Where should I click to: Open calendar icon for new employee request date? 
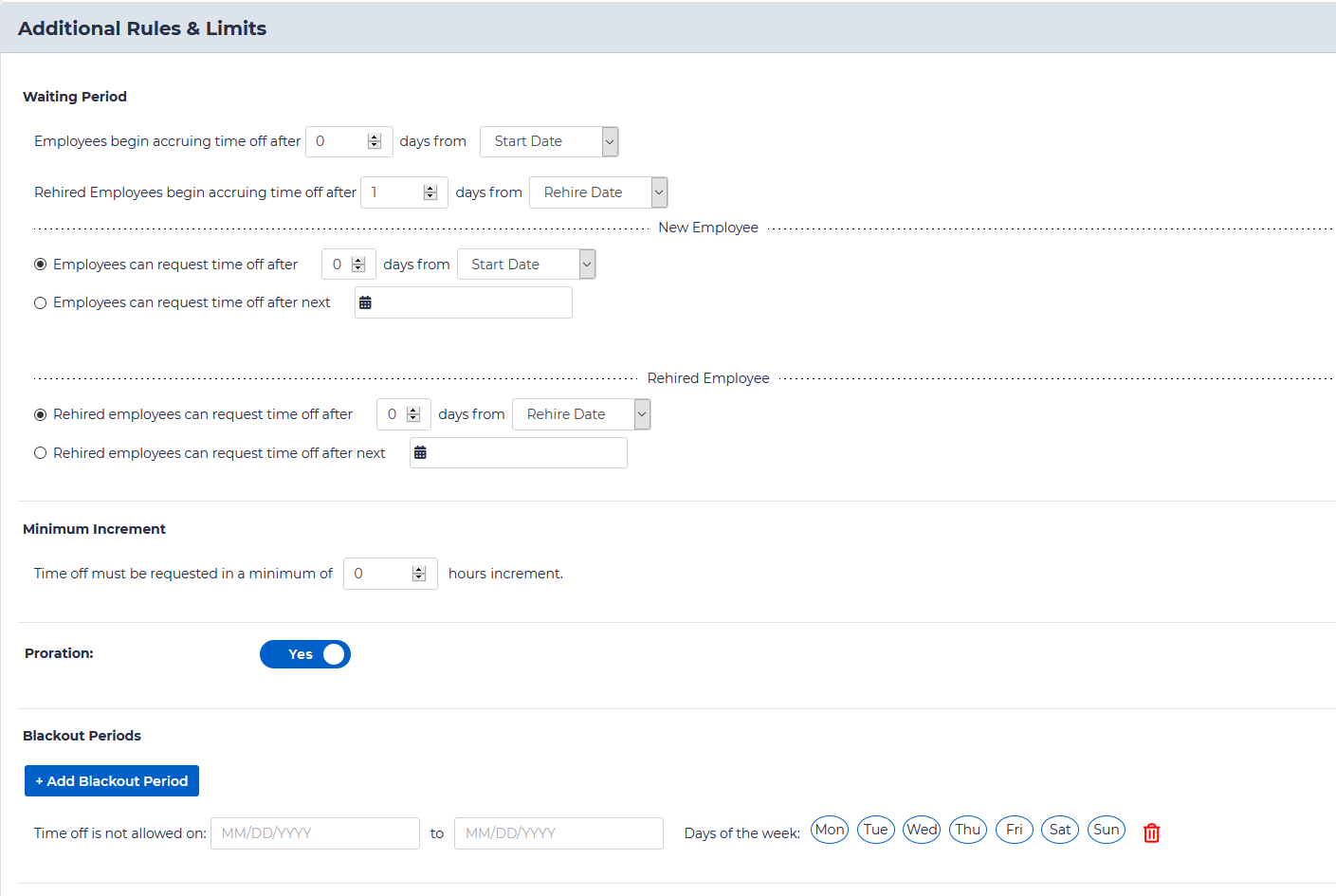click(365, 303)
